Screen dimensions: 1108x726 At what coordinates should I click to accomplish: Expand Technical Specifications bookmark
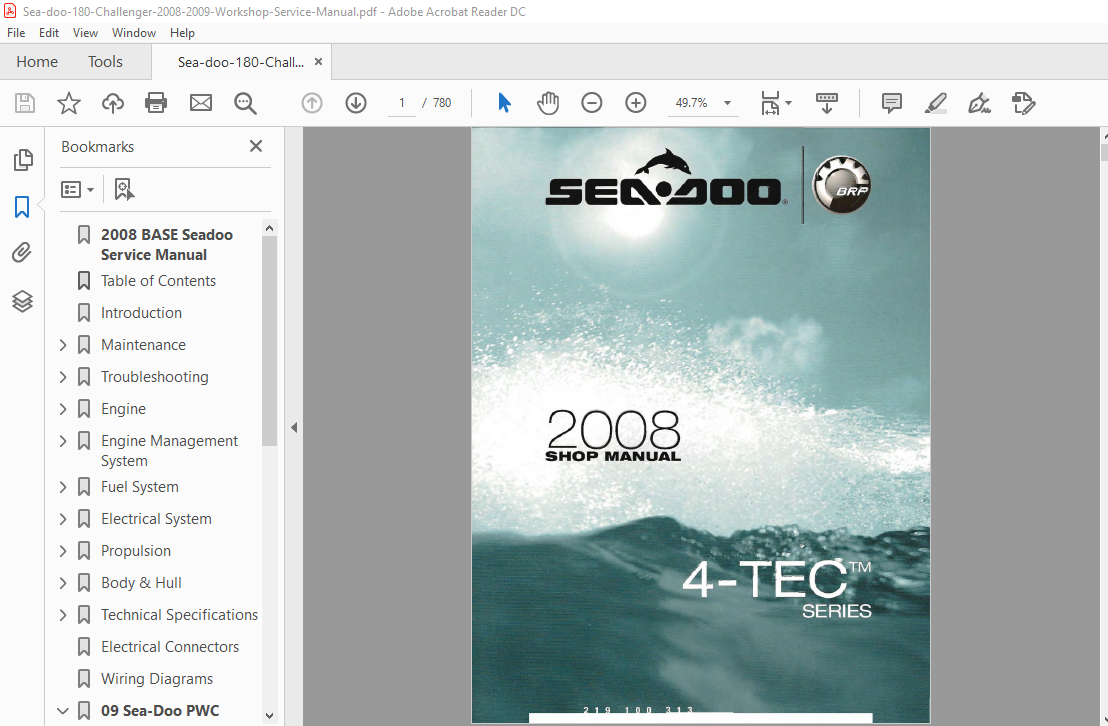(63, 615)
